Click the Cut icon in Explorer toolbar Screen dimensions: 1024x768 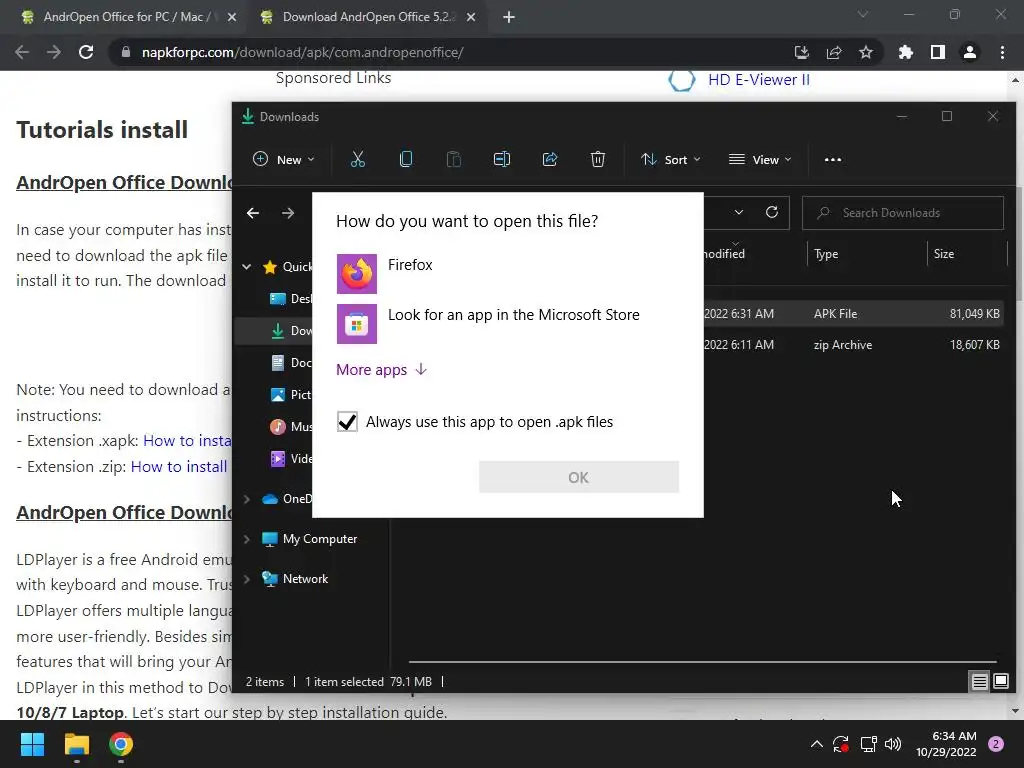point(358,159)
